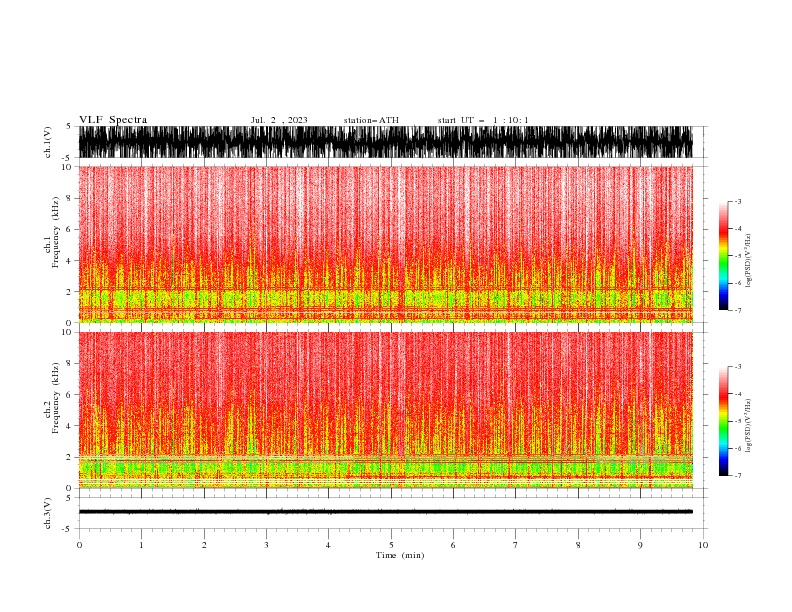Click the ch.2 log(PSD) colorbar unit label

(748, 425)
